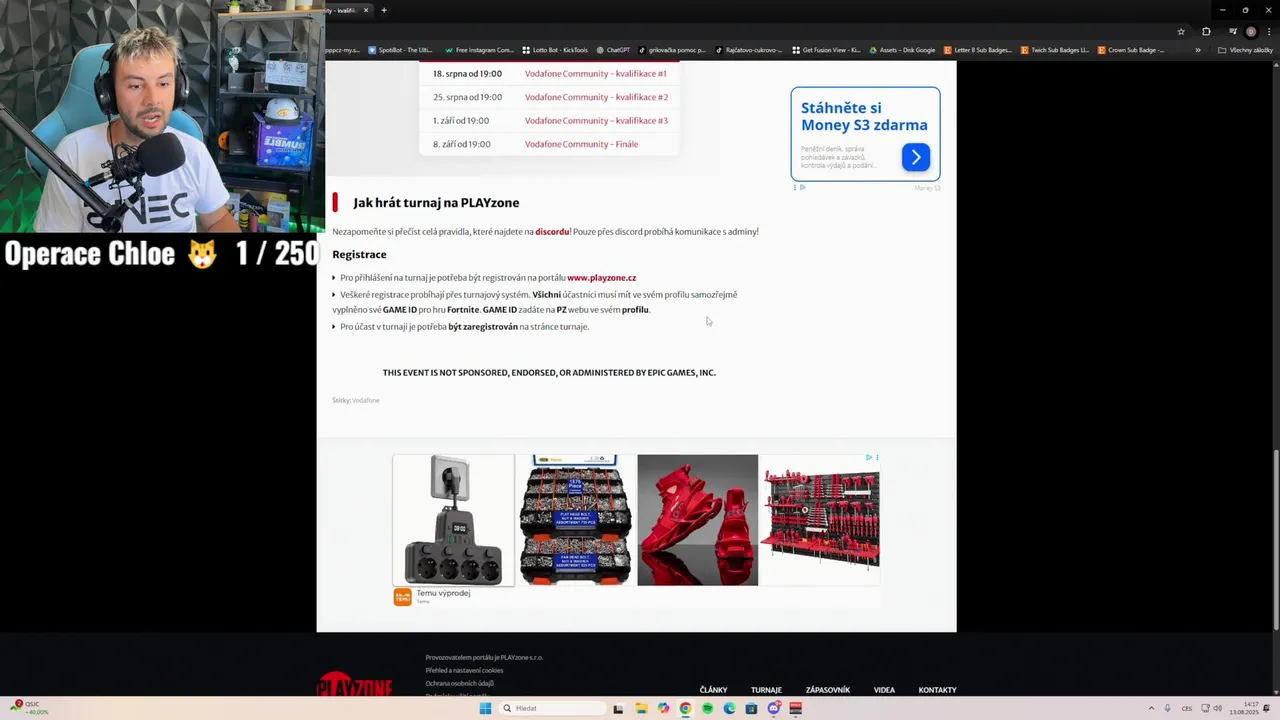Open the www.playzone.cz link
The height and width of the screenshot is (720, 1280).
601,278
